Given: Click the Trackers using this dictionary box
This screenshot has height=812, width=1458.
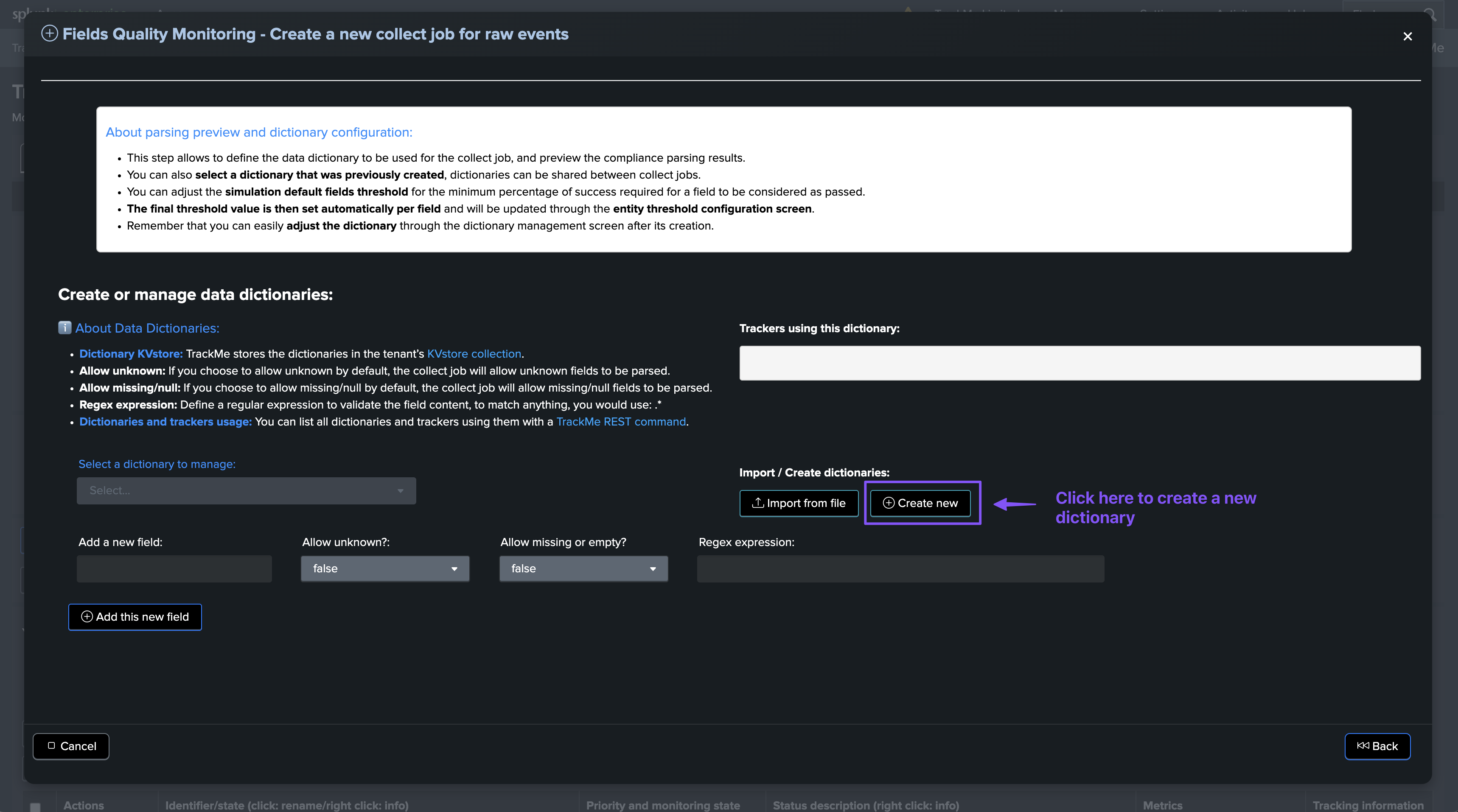Looking at the screenshot, I should (1080, 363).
